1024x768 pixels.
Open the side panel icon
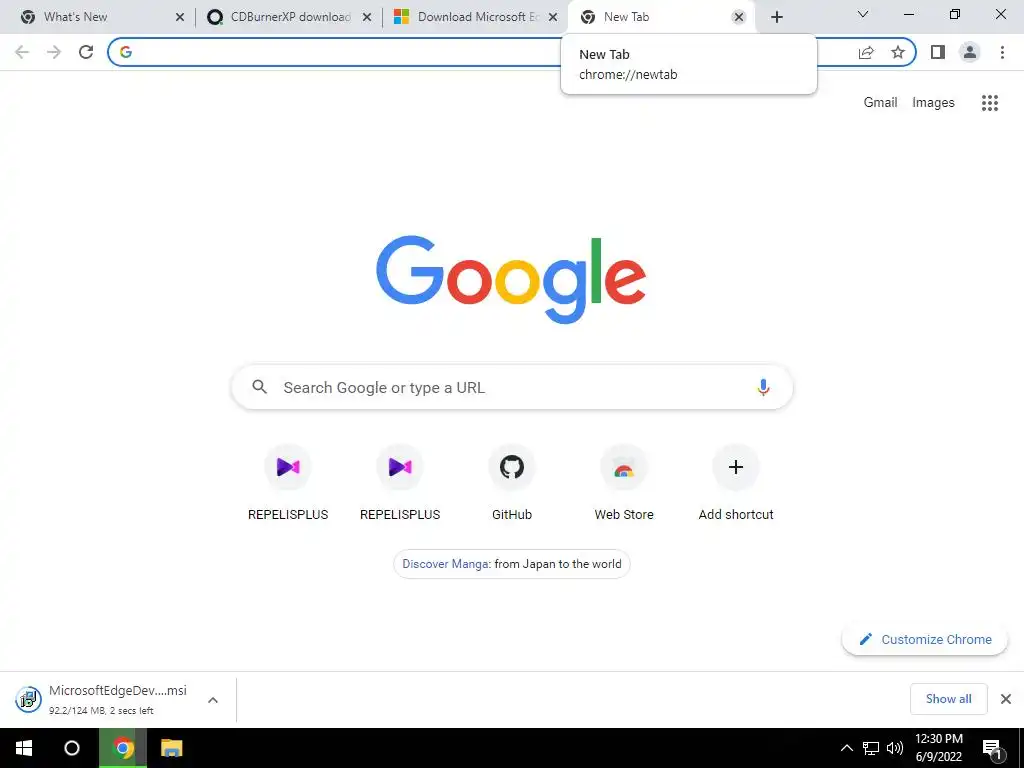[x=938, y=52]
